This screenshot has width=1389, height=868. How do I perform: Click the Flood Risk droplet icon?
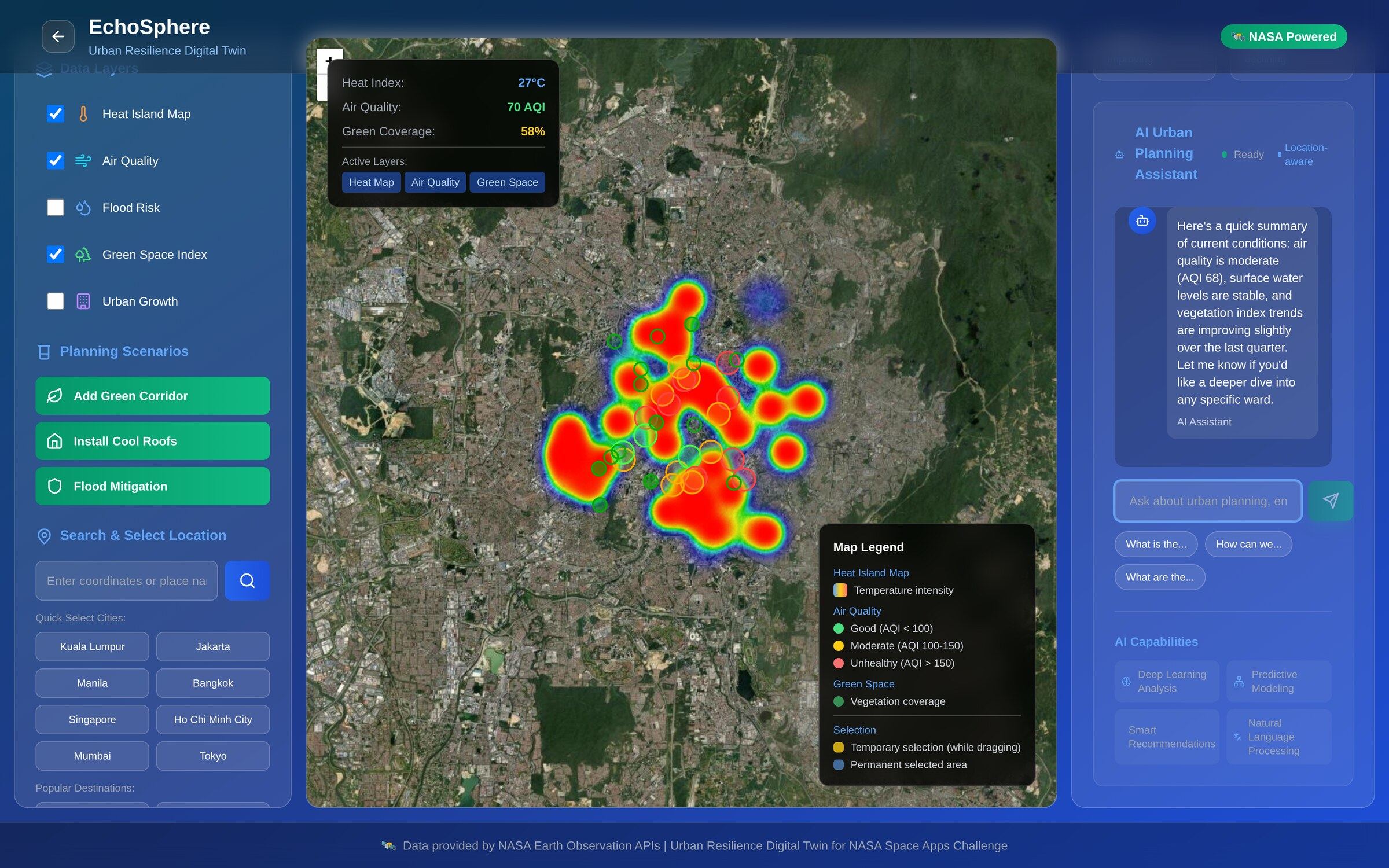(83, 208)
